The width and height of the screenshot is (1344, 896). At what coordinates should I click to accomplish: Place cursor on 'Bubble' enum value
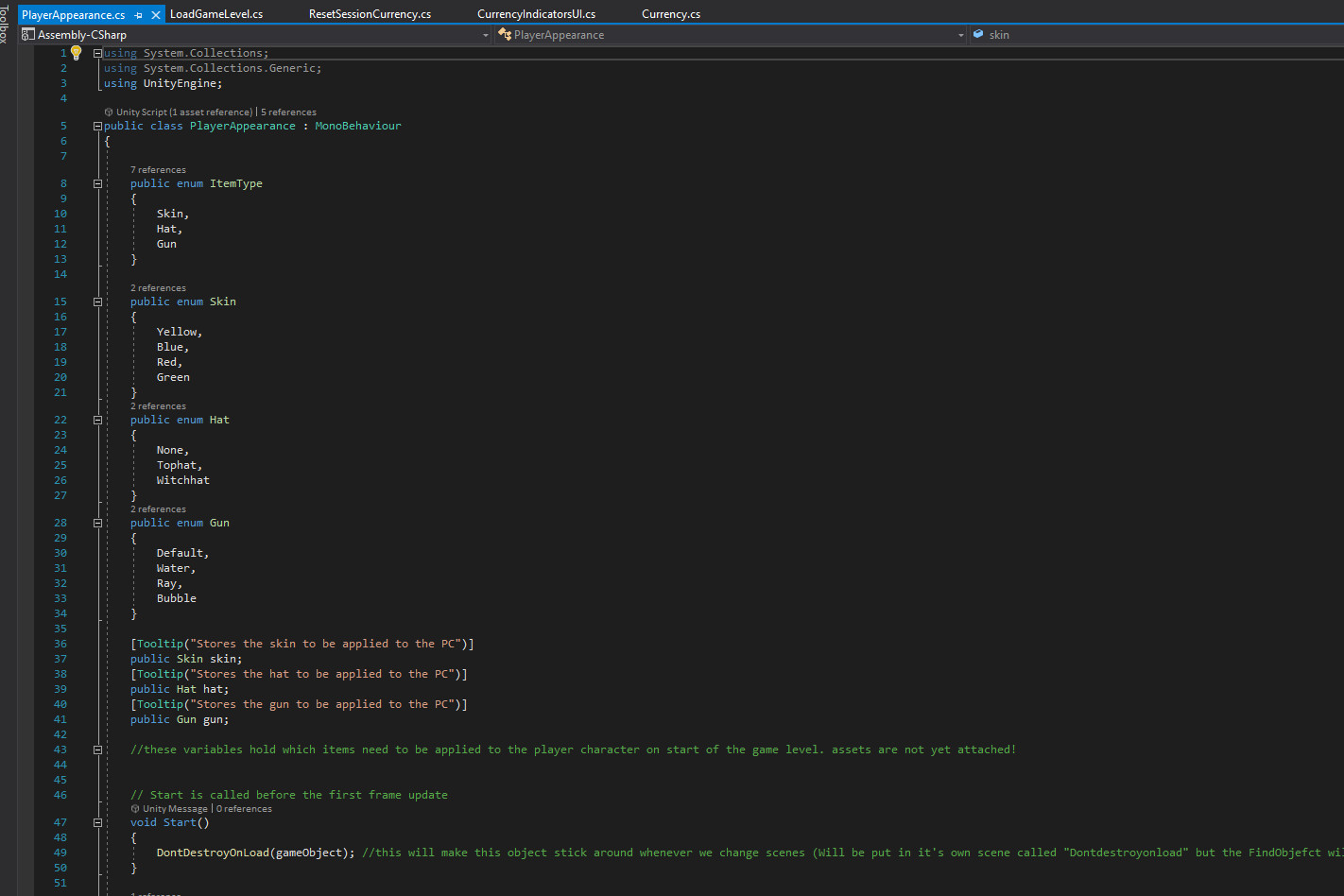(177, 598)
